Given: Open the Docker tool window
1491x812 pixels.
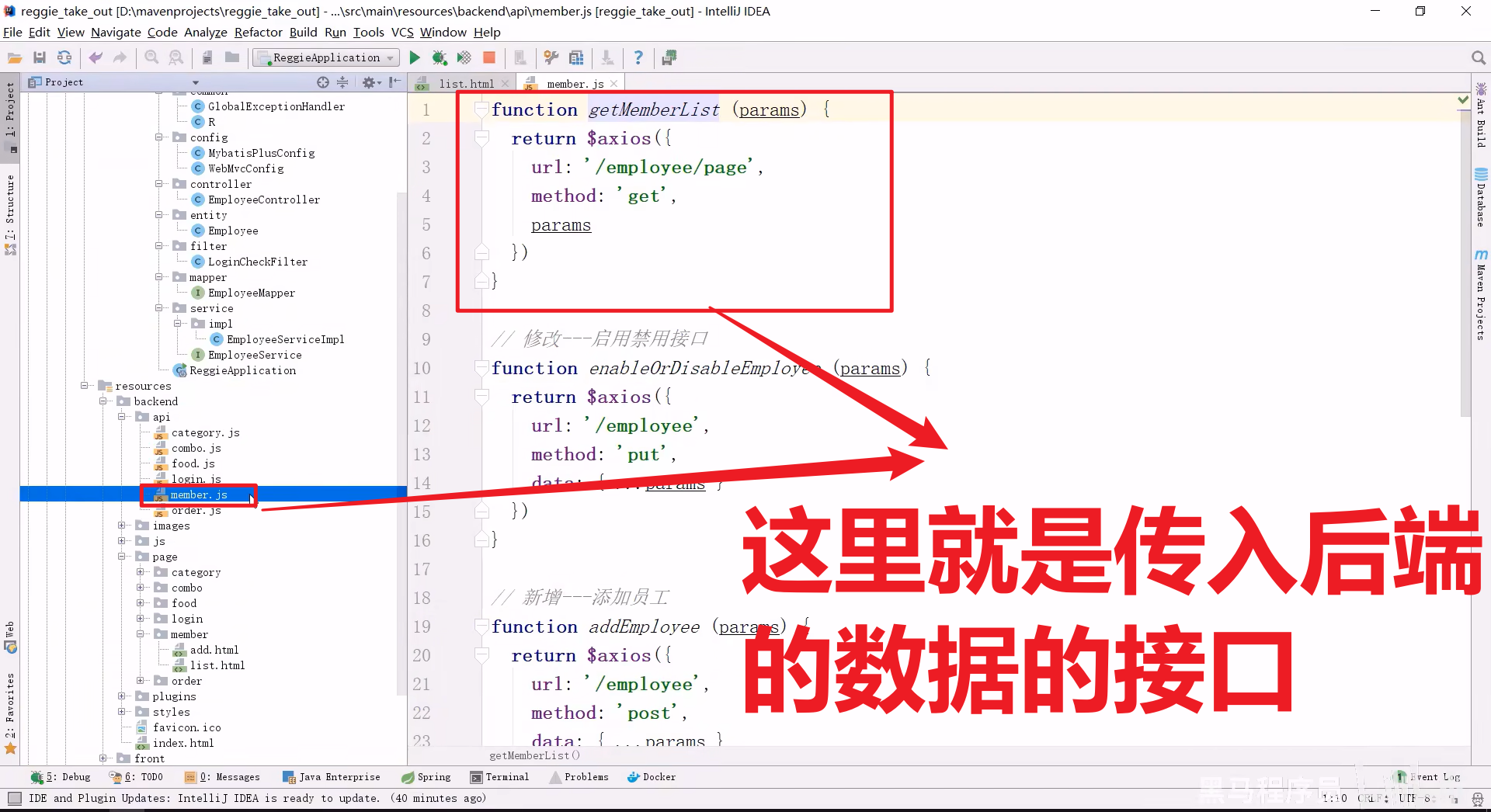Looking at the screenshot, I should click(x=652, y=777).
